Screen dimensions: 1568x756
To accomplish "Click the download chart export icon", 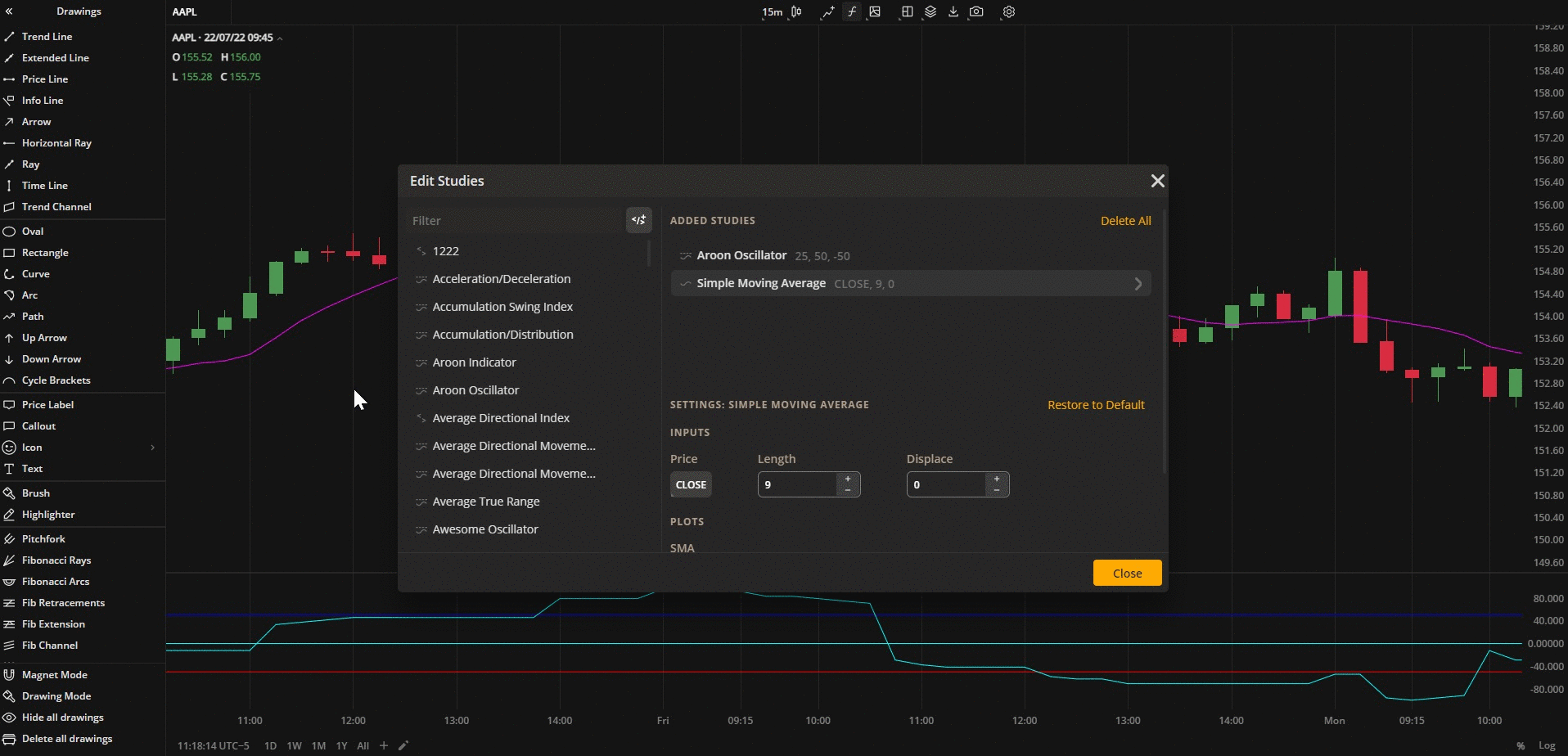I will click(953, 11).
